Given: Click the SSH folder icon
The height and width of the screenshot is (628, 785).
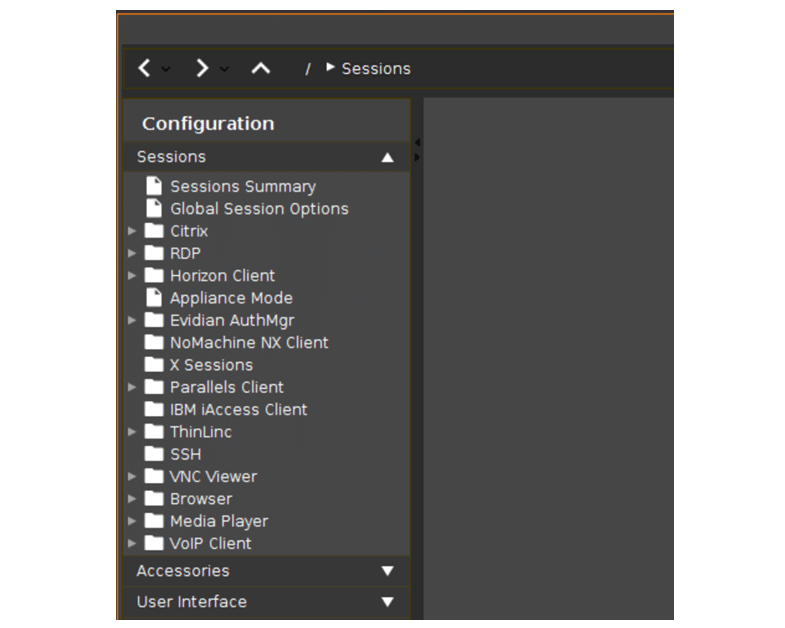Looking at the screenshot, I should click(154, 454).
